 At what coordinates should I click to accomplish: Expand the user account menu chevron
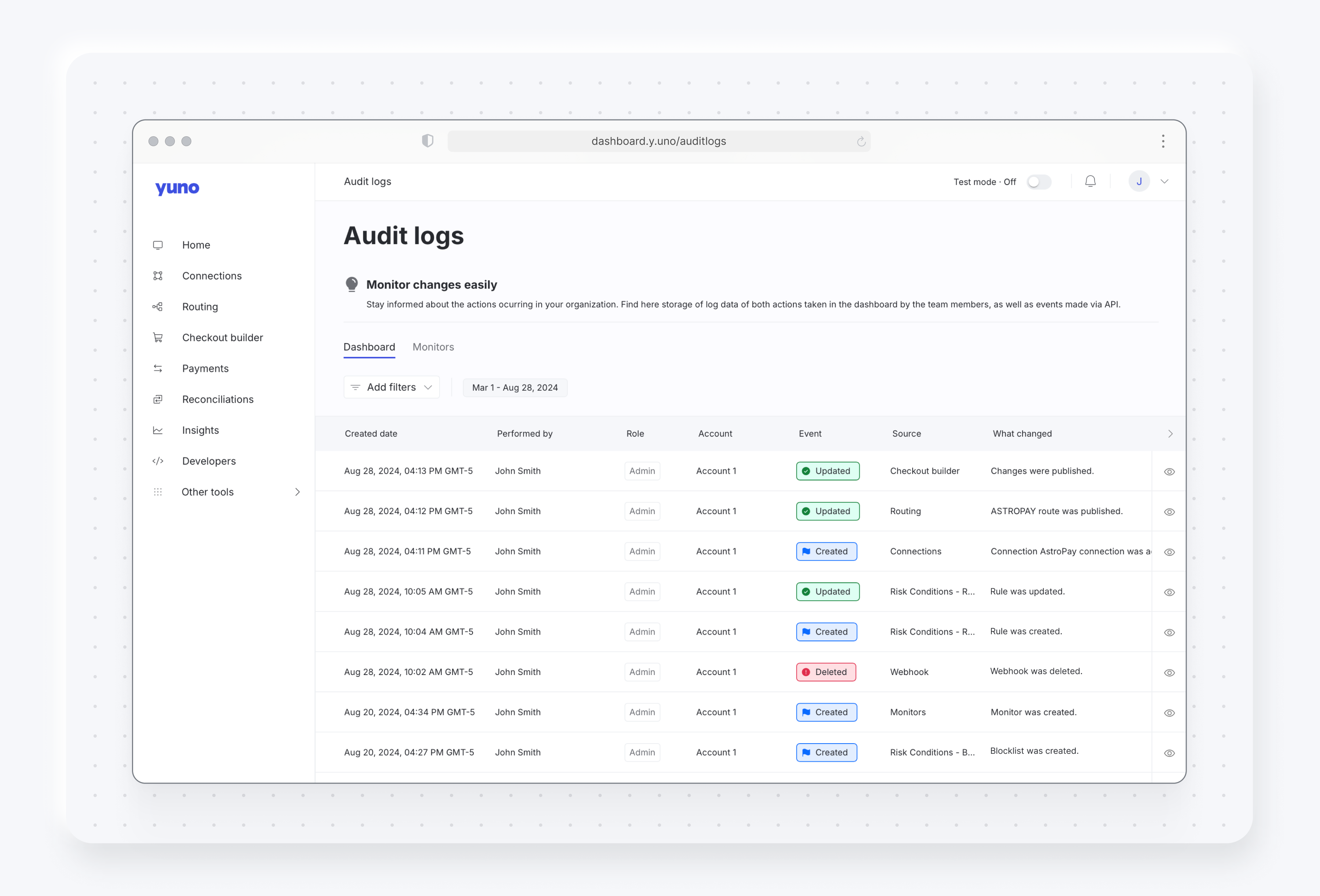[1165, 182]
